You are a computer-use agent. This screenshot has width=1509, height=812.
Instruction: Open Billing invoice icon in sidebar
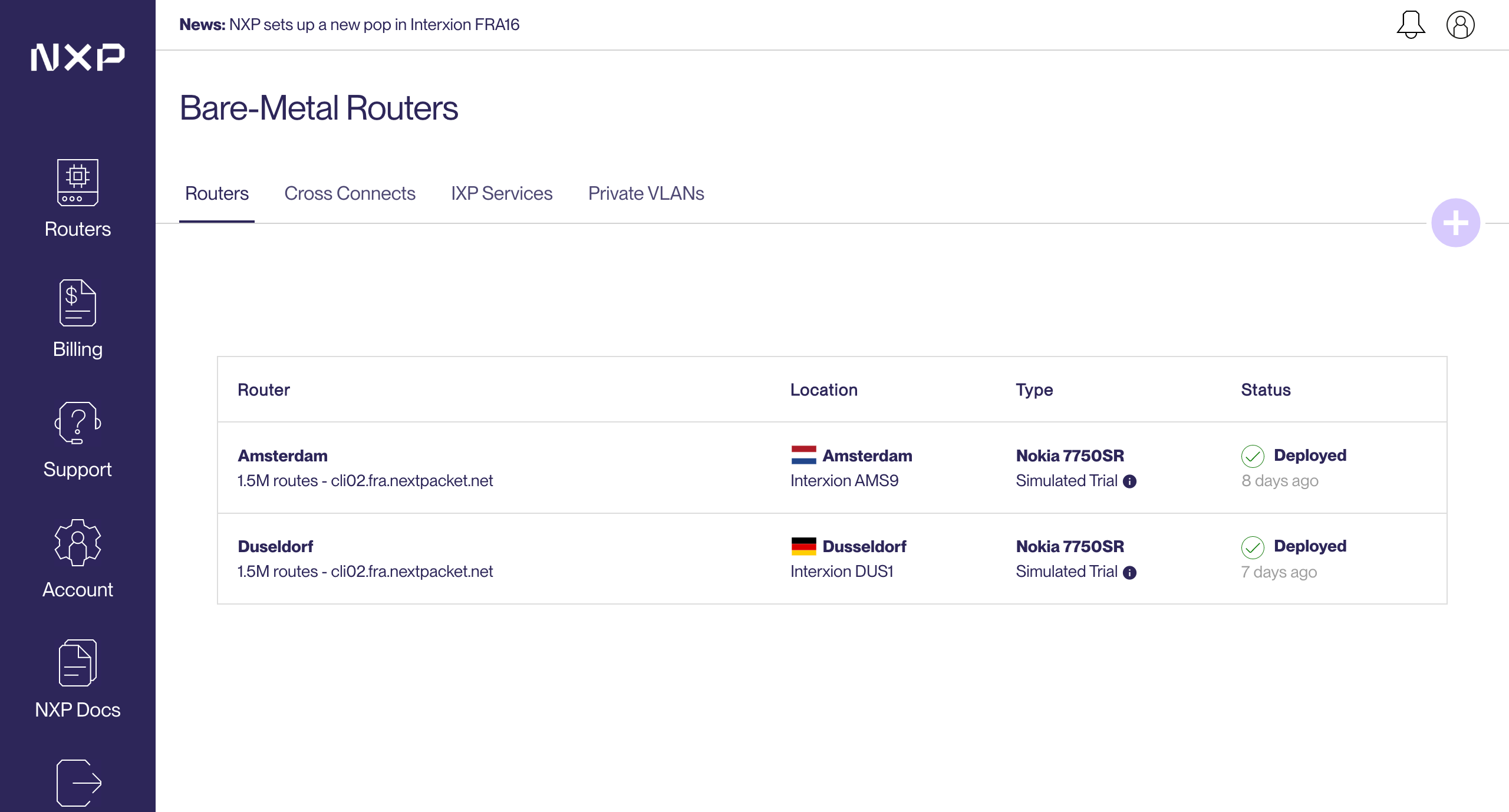pos(78,303)
